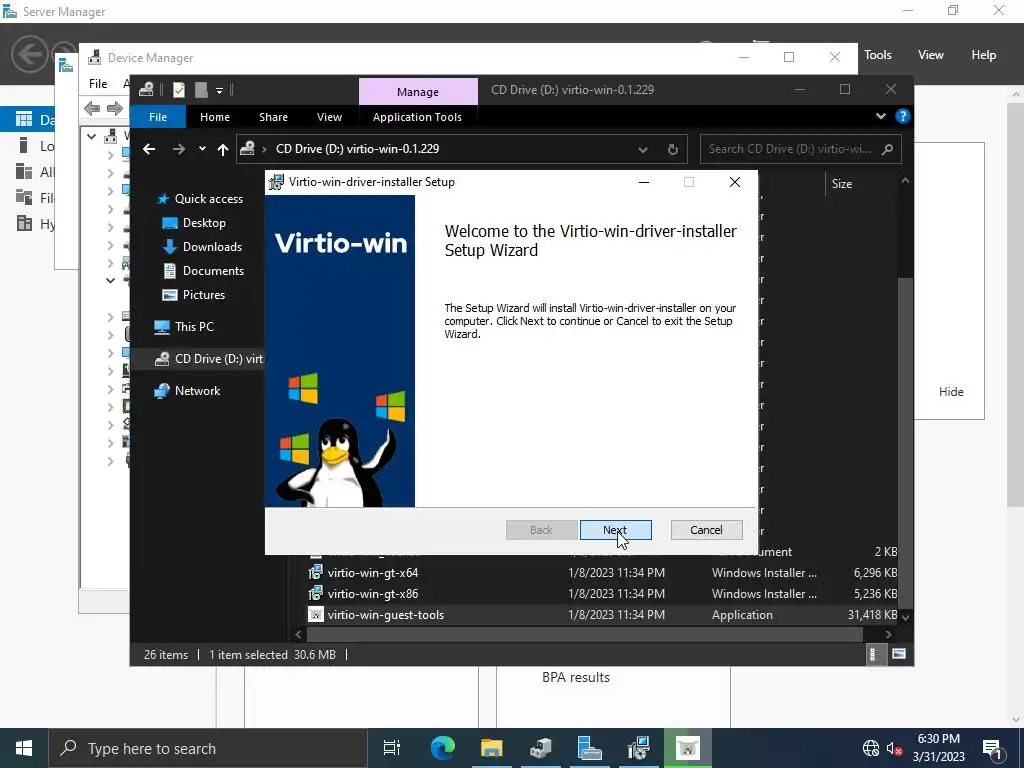The width and height of the screenshot is (1024, 768).
Task: Select Quick access in navigation pane
Action: point(208,199)
